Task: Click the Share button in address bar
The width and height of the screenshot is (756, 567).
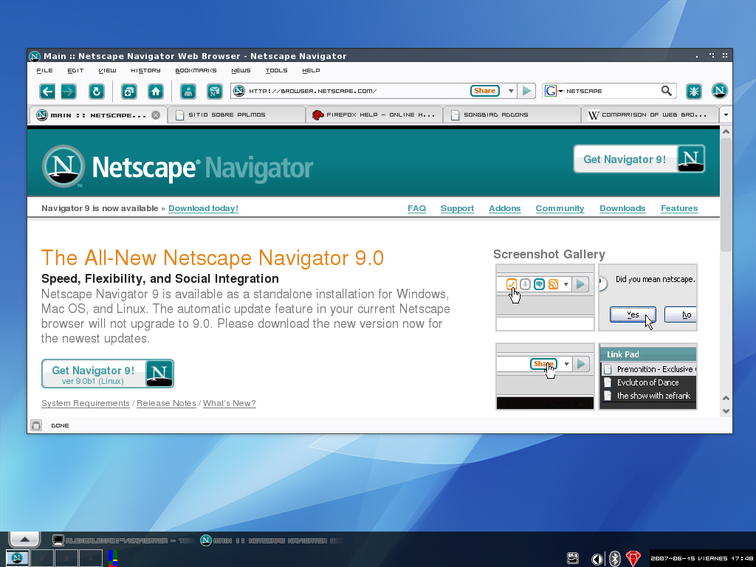Action: 485,91
